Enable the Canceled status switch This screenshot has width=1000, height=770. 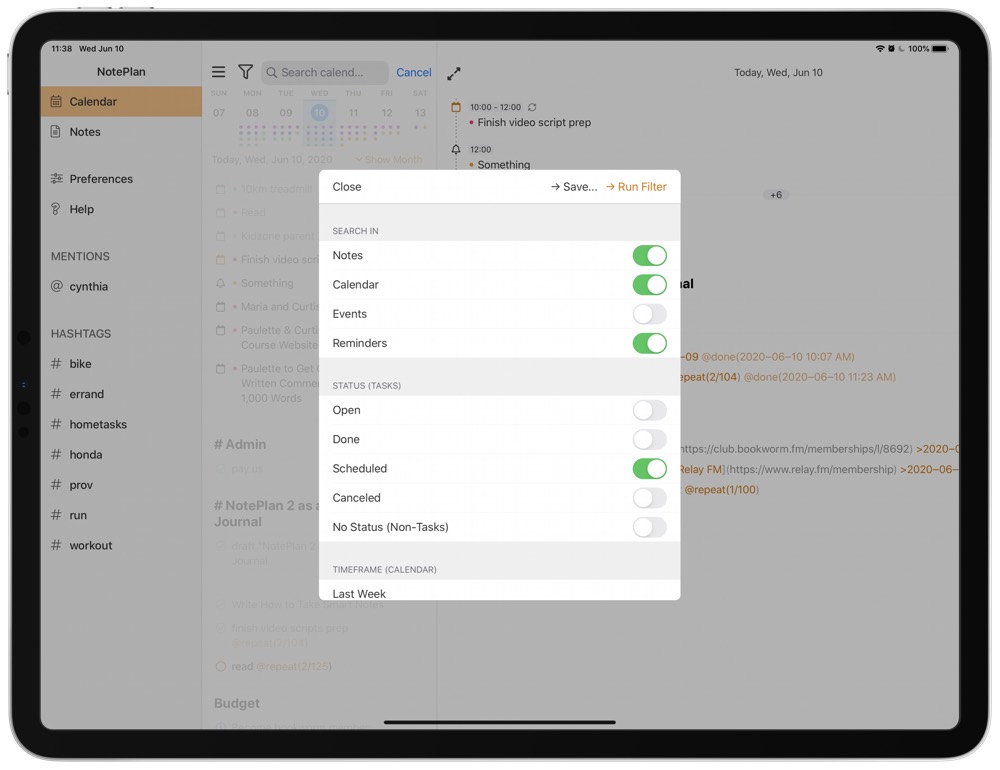[x=649, y=498]
